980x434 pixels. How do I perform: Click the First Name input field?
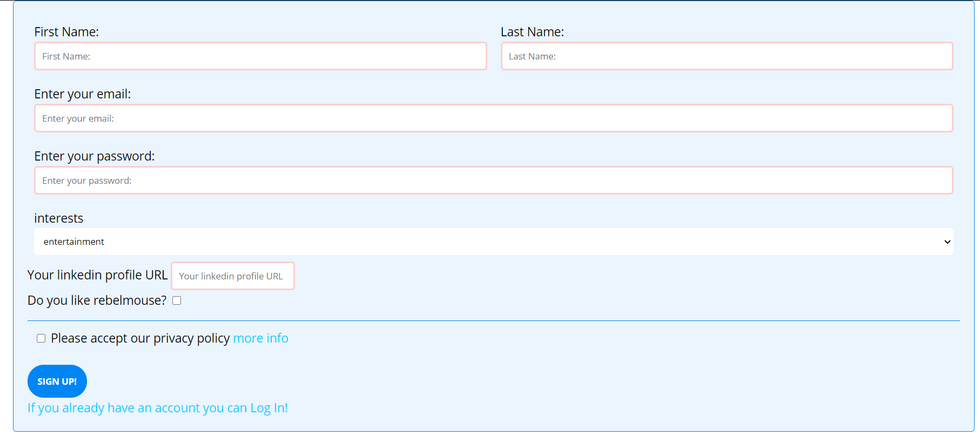pyautogui.click(x=260, y=56)
